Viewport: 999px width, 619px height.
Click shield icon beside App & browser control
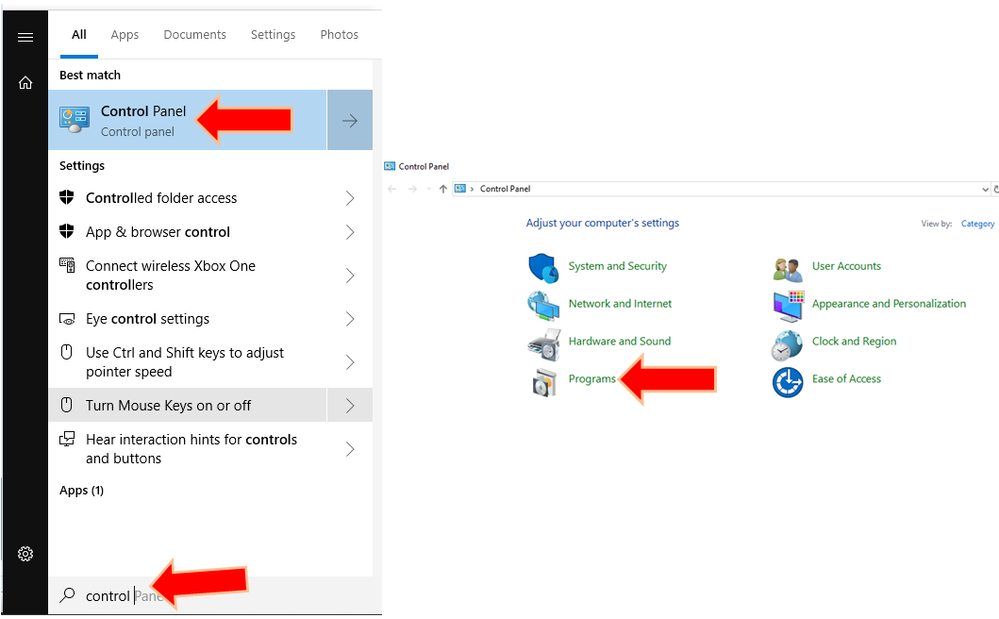point(67,231)
